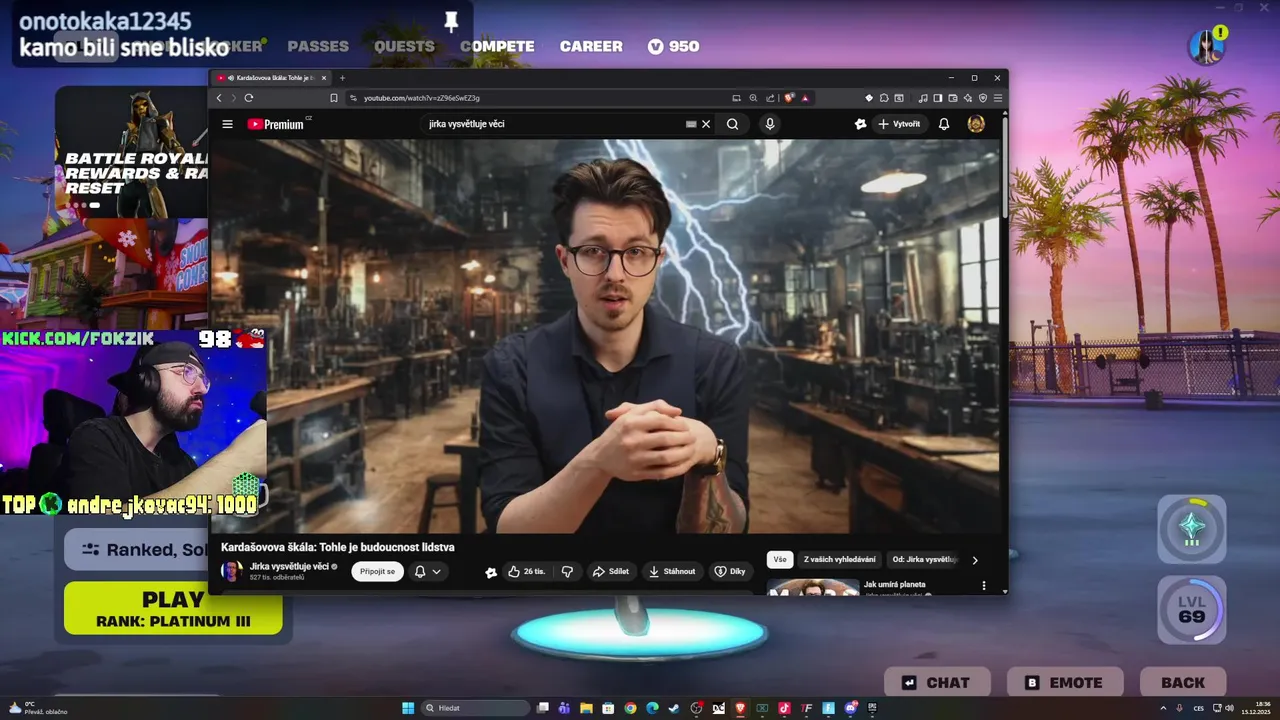
Task: Bookmark this page in the address bar
Action: point(334,98)
